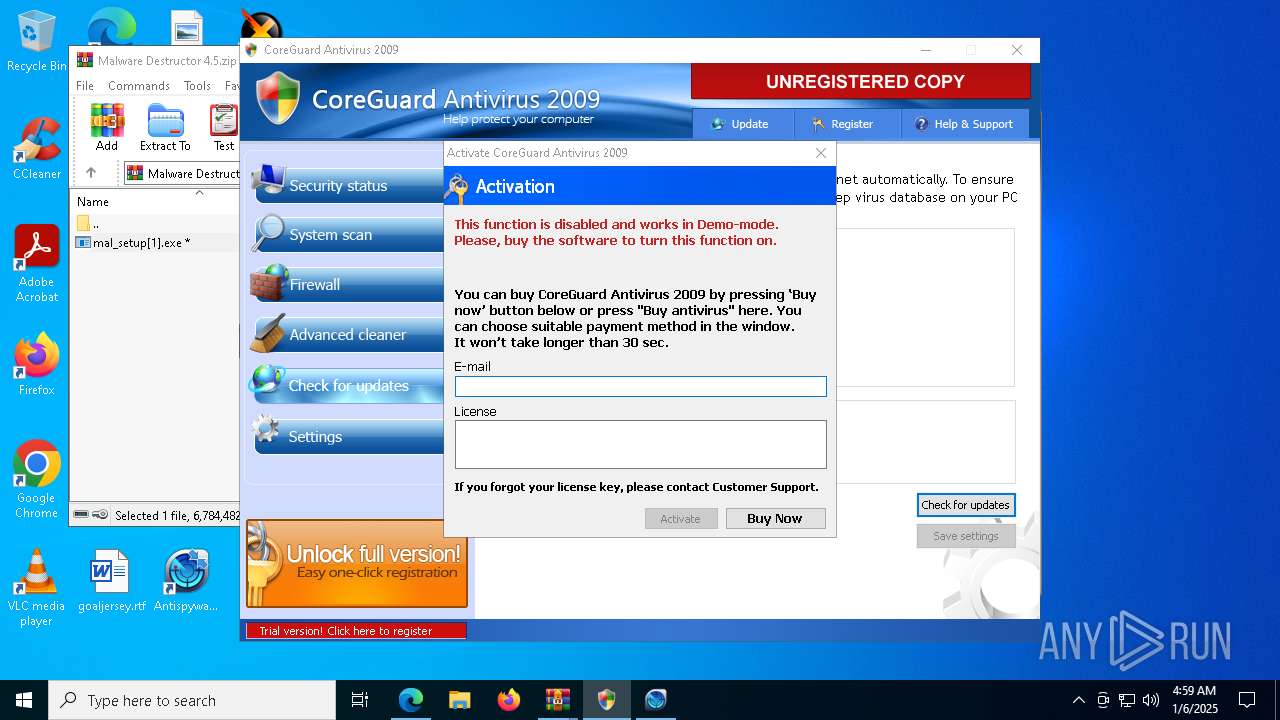Open the notification center

coord(1247,700)
